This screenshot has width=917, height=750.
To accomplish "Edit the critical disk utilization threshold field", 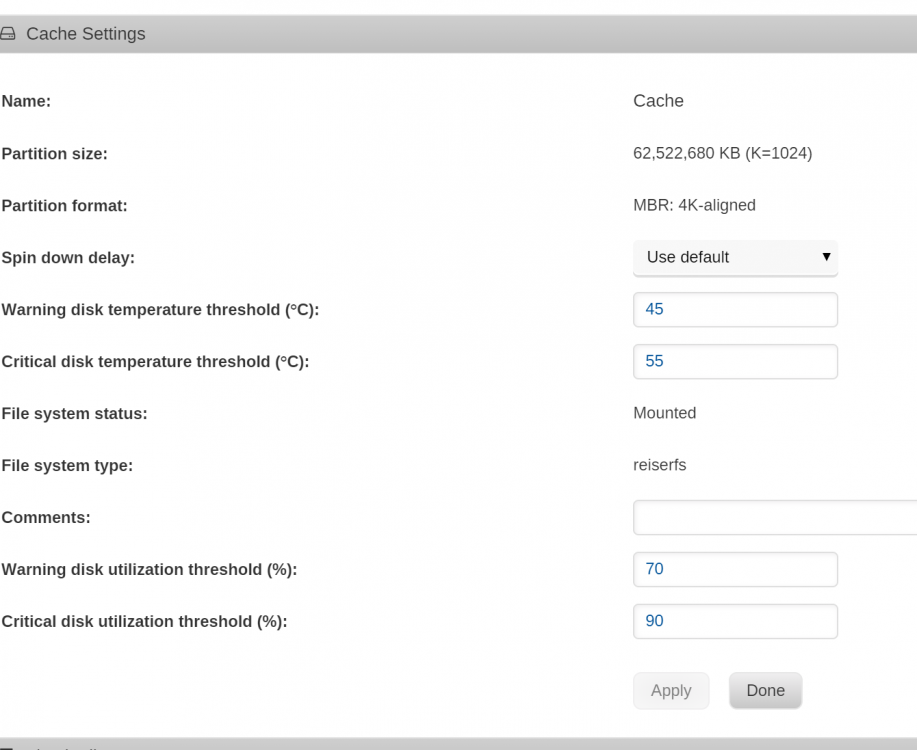I will [735, 621].
